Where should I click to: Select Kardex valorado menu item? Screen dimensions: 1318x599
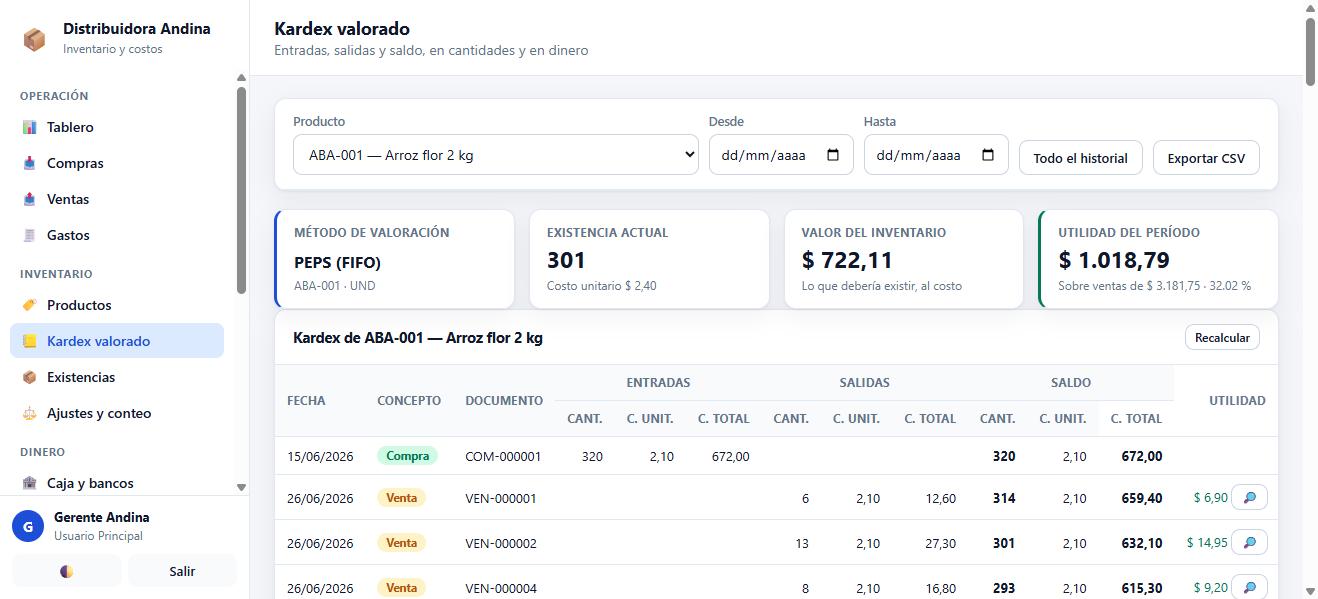coord(117,341)
